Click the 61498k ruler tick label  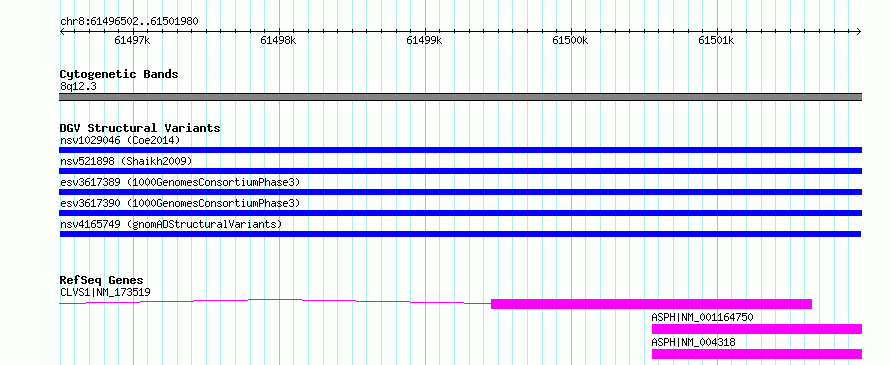[279, 40]
